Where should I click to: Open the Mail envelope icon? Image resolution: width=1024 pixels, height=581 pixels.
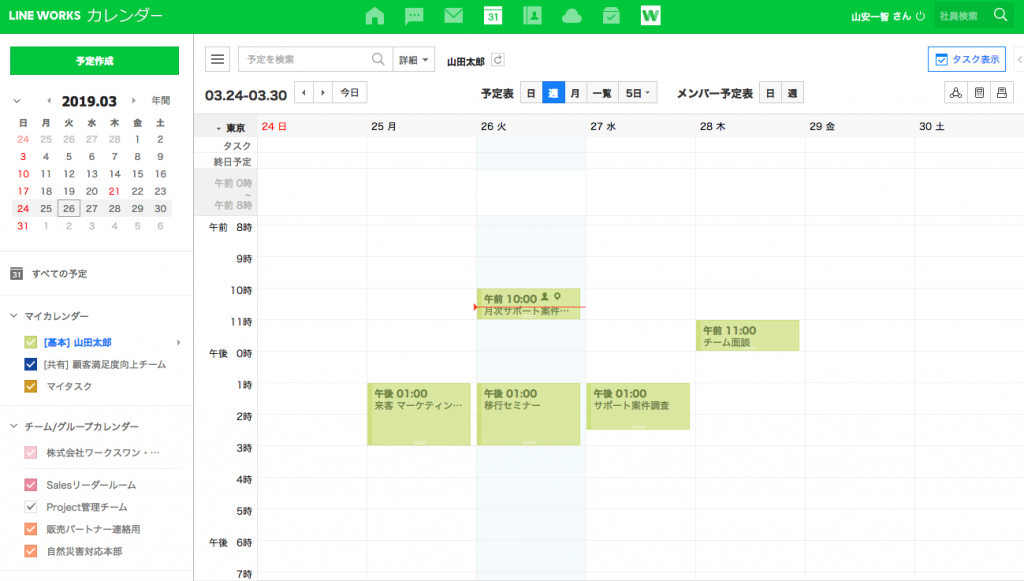(x=453, y=16)
